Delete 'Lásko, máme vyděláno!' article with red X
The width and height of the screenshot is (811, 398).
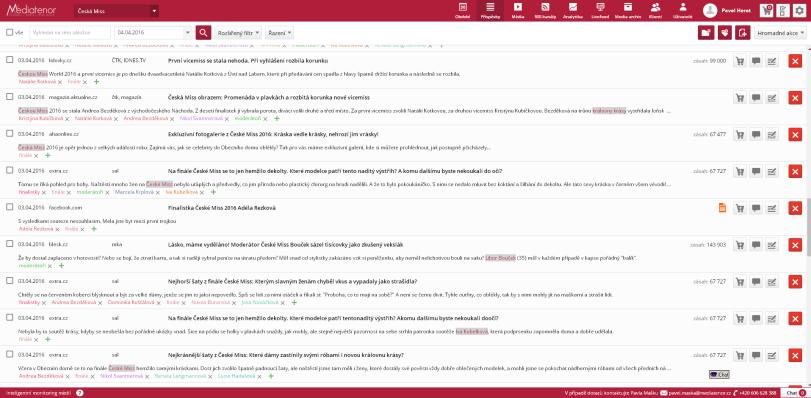point(795,245)
